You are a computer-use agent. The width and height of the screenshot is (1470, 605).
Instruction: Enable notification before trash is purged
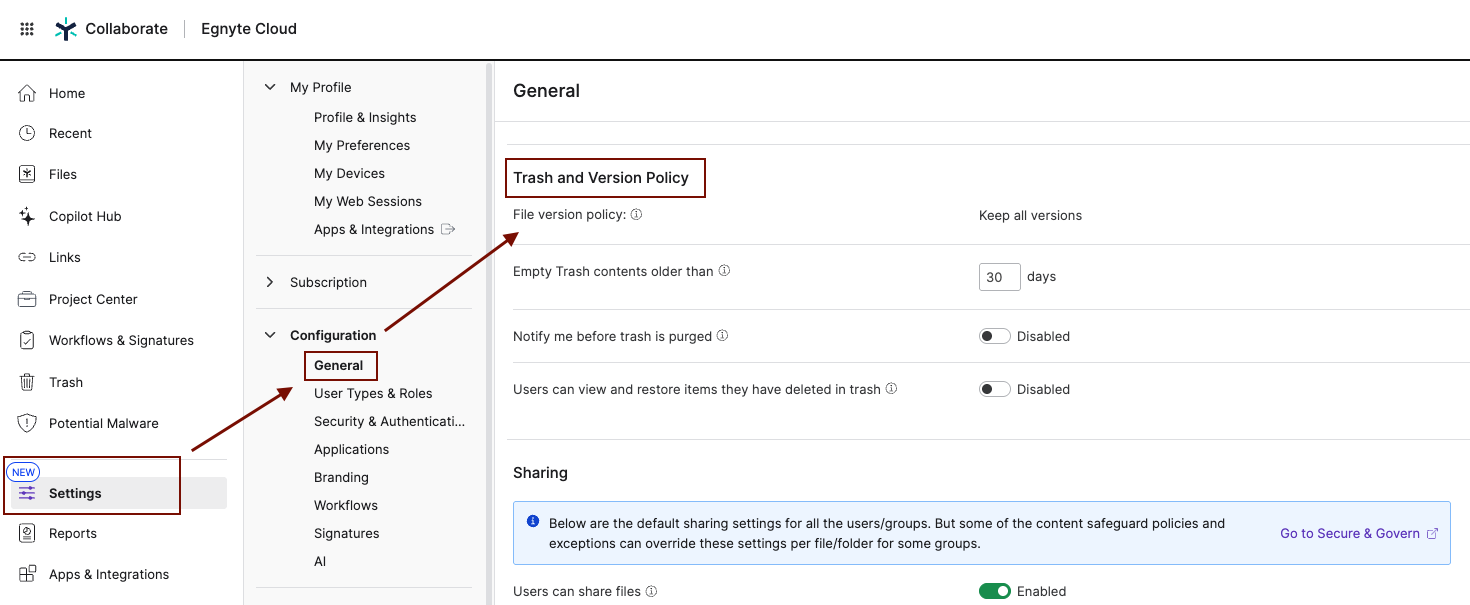(x=994, y=335)
